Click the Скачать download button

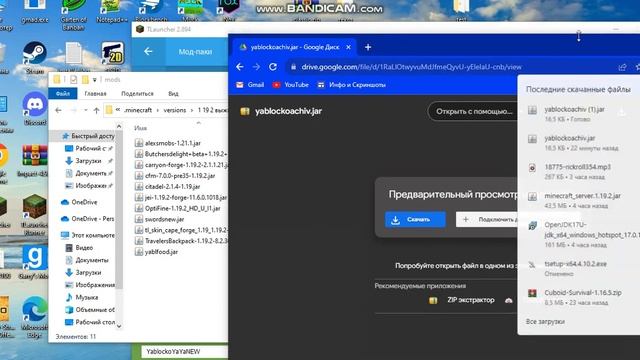coord(415,220)
